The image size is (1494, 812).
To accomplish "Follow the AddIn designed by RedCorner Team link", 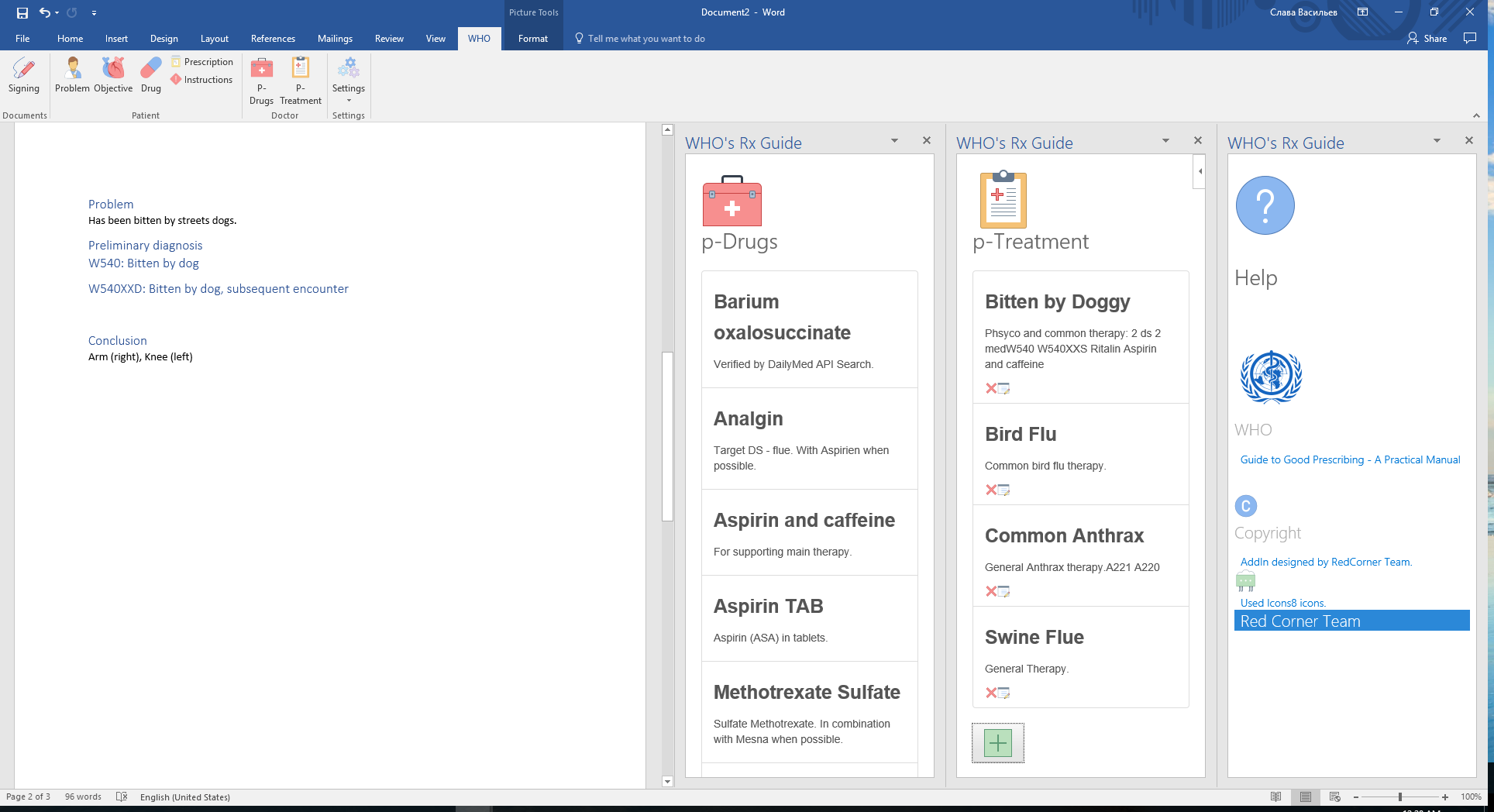I will pyautogui.click(x=1326, y=562).
